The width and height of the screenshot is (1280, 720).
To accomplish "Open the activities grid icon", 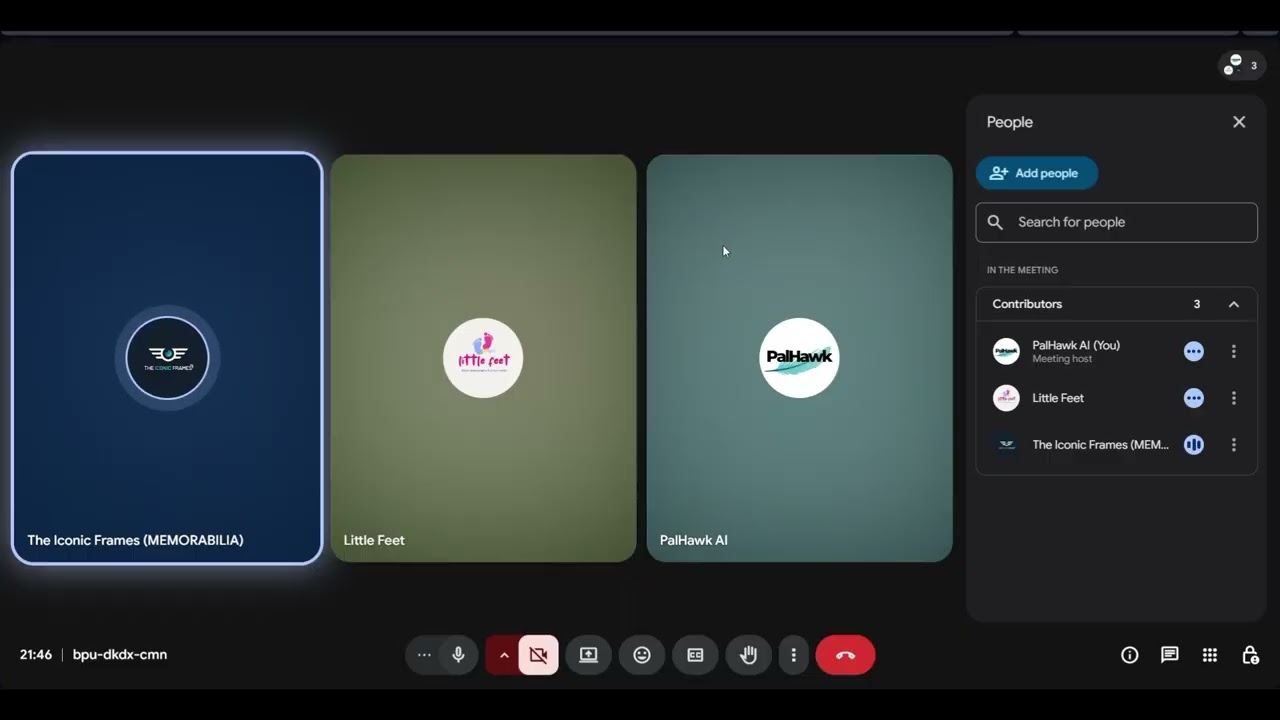I will (x=1210, y=655).
